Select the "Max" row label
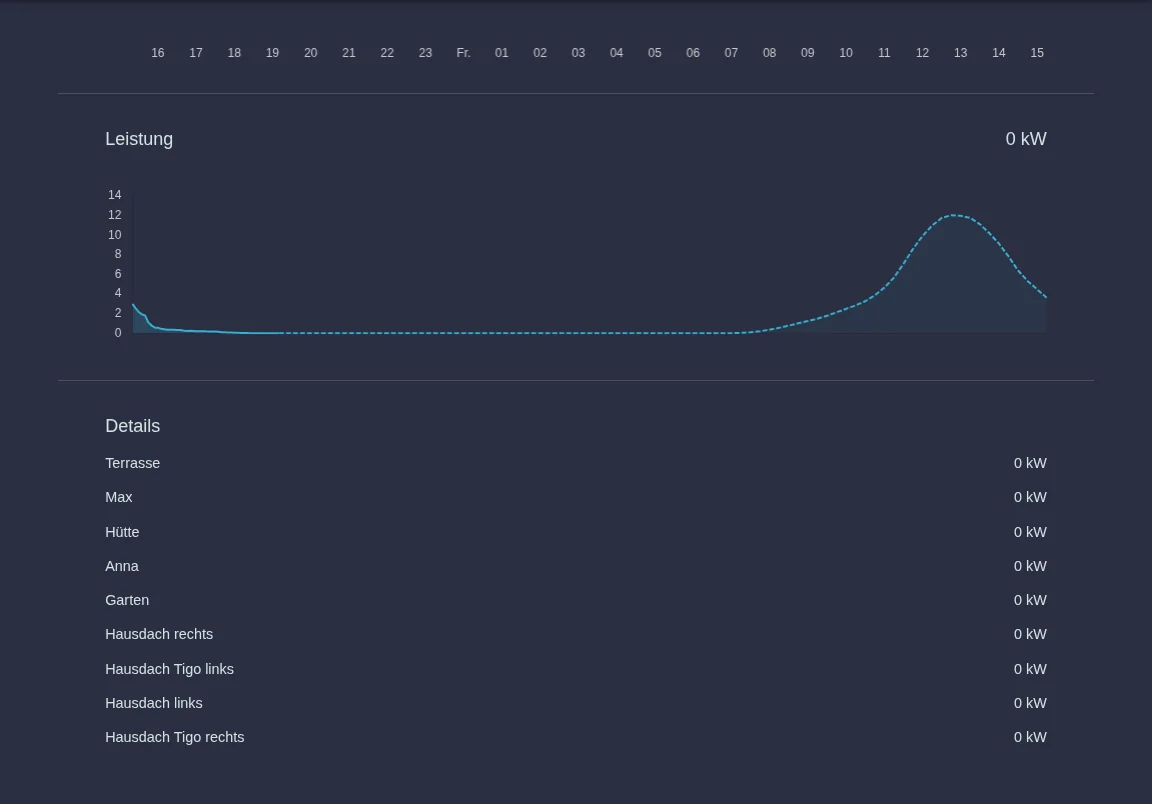The width and height of the screenshot is (1152, 804). pyautogui.click(x=118, y=498)
